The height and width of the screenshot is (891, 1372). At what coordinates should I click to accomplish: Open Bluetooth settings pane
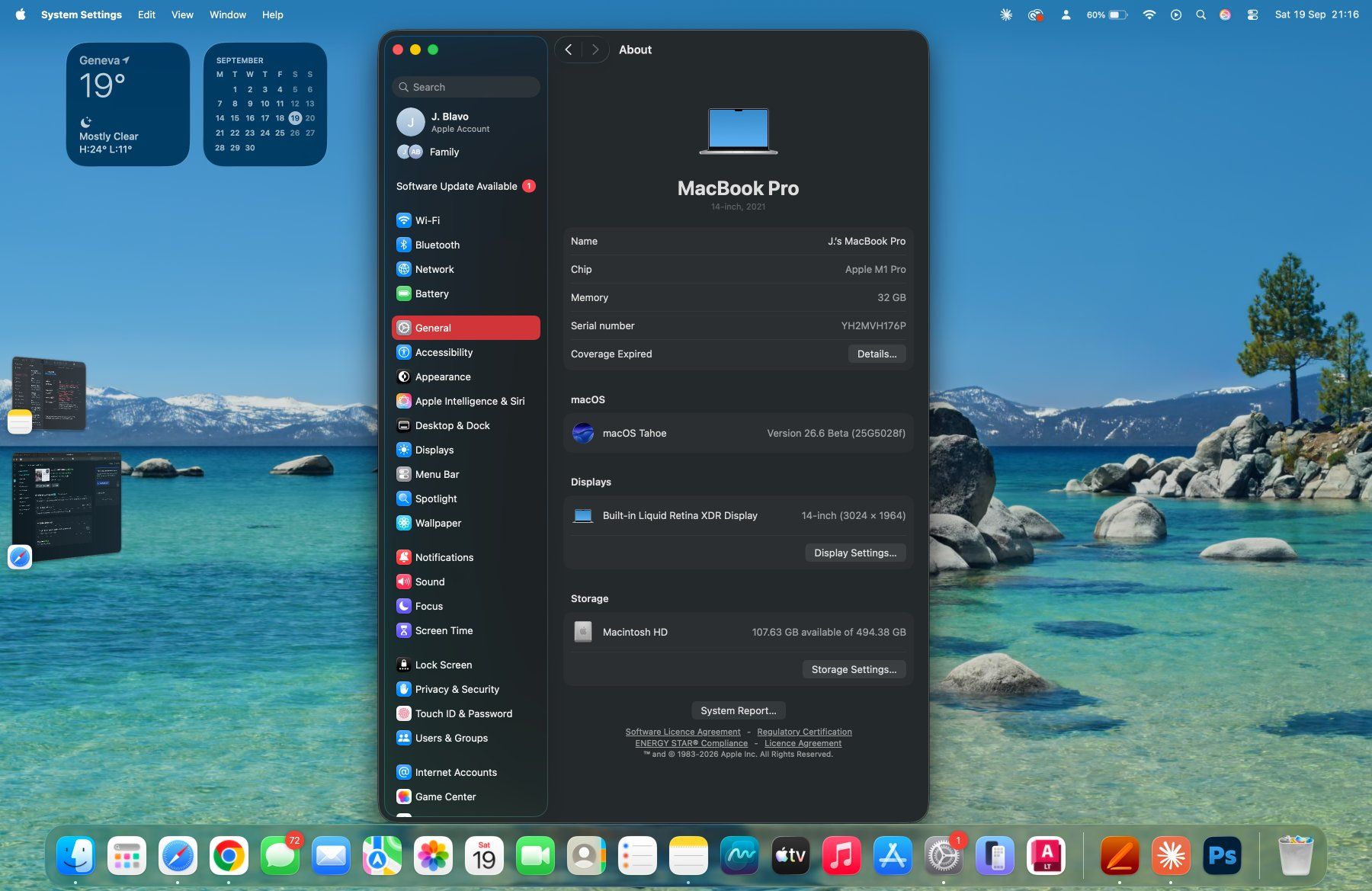(x=466, y=245)
